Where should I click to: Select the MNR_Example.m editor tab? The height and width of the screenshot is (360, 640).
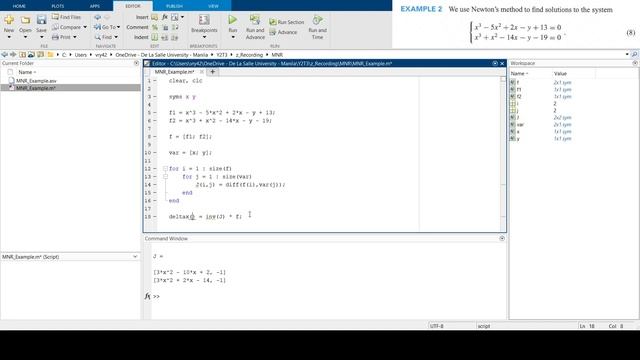coord(174,72)
